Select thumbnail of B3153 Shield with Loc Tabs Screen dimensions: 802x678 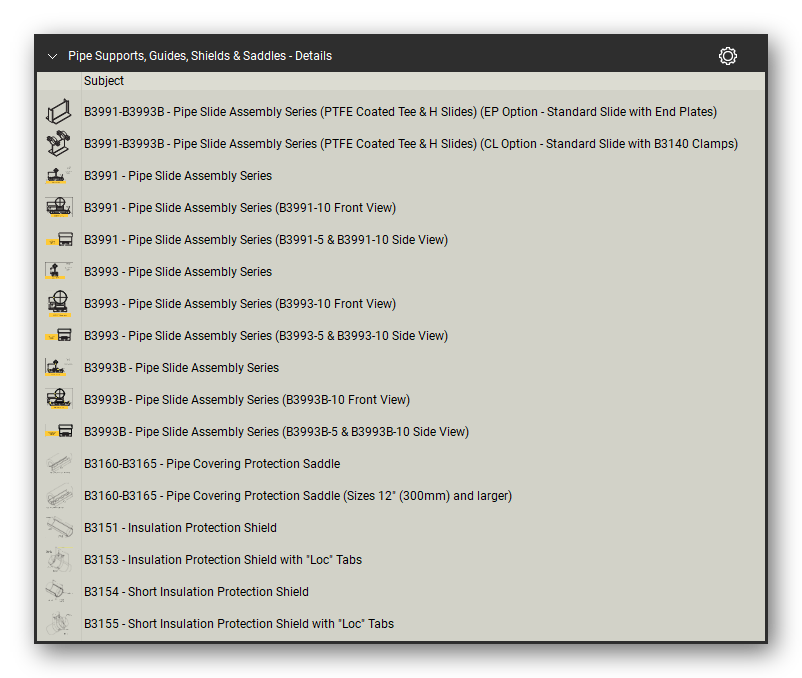[59, 559]
